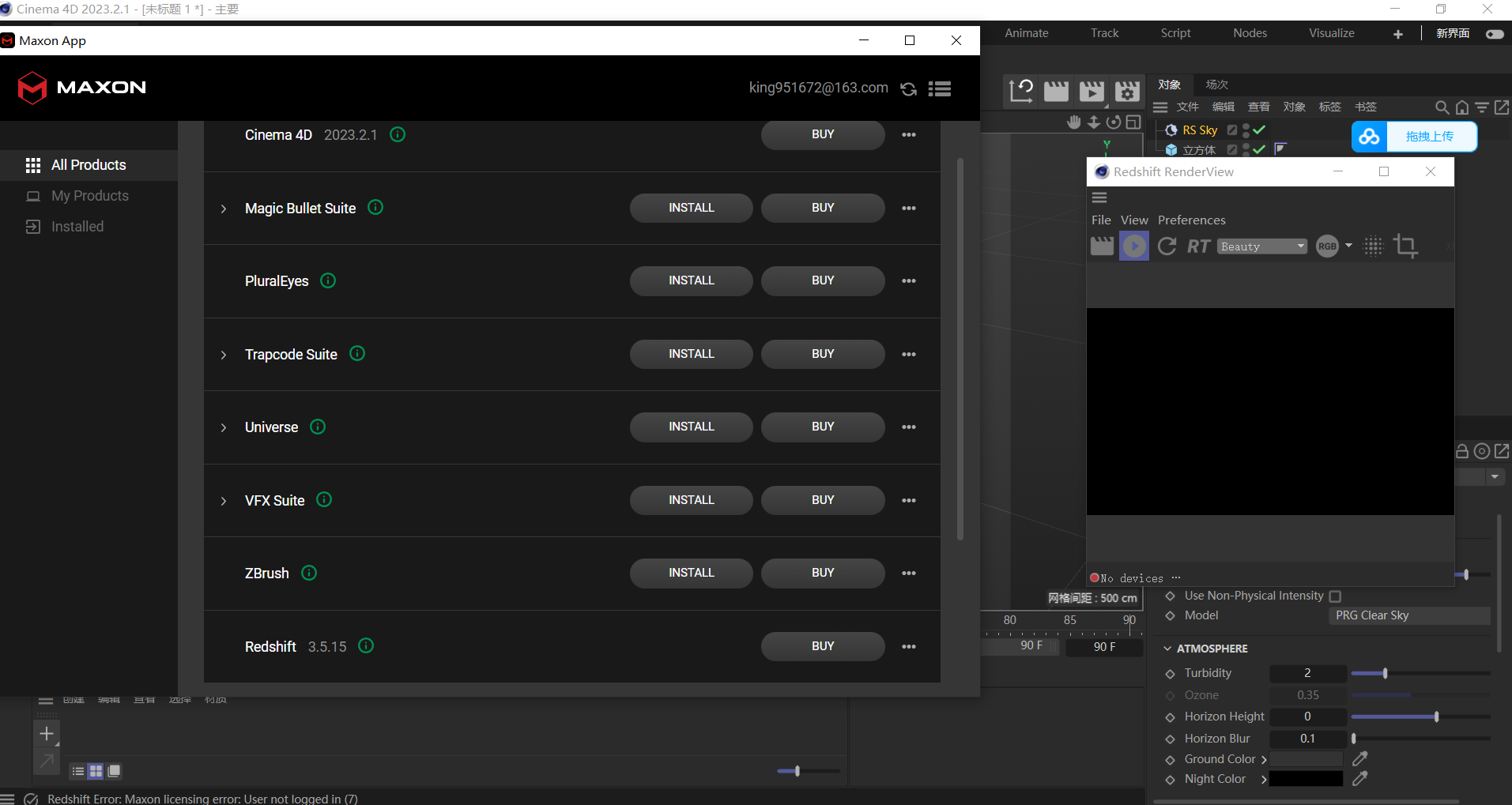Image resolution: width=1512 pixels, height=805 pixels.
Task: Toggle the RS Sky enabled checkmark
Action: 1259,130
